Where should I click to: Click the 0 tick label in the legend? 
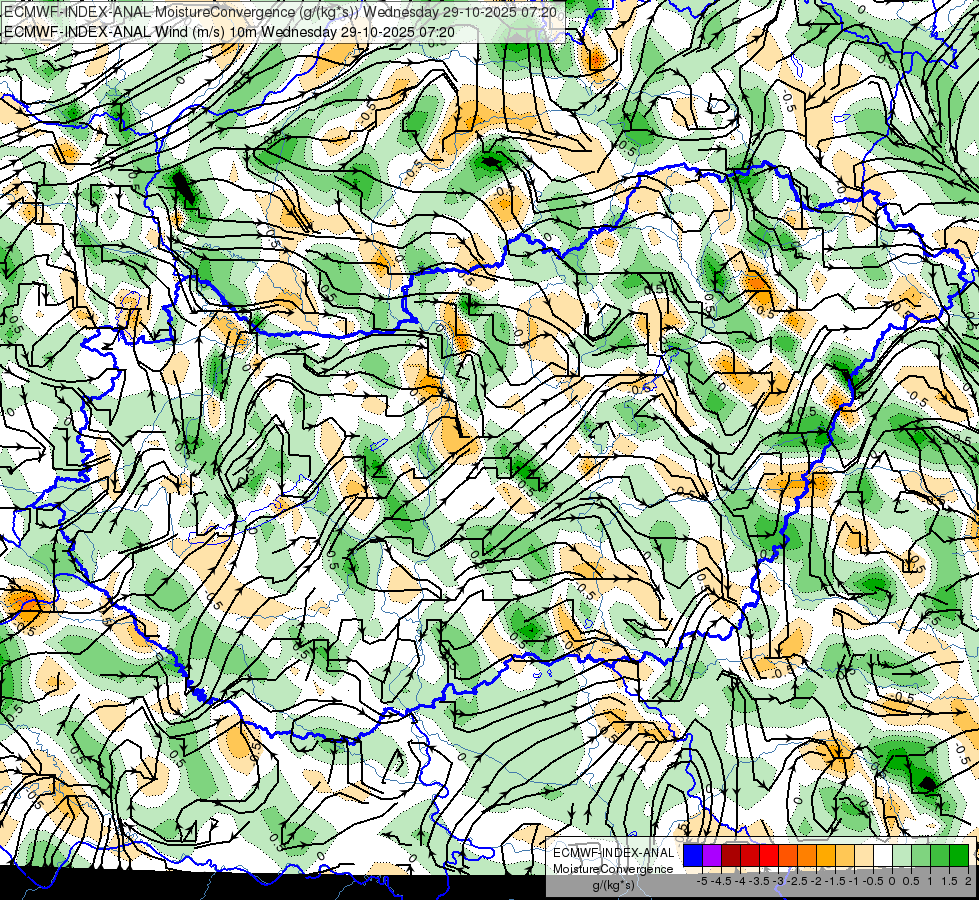click(x=892, y=881)
